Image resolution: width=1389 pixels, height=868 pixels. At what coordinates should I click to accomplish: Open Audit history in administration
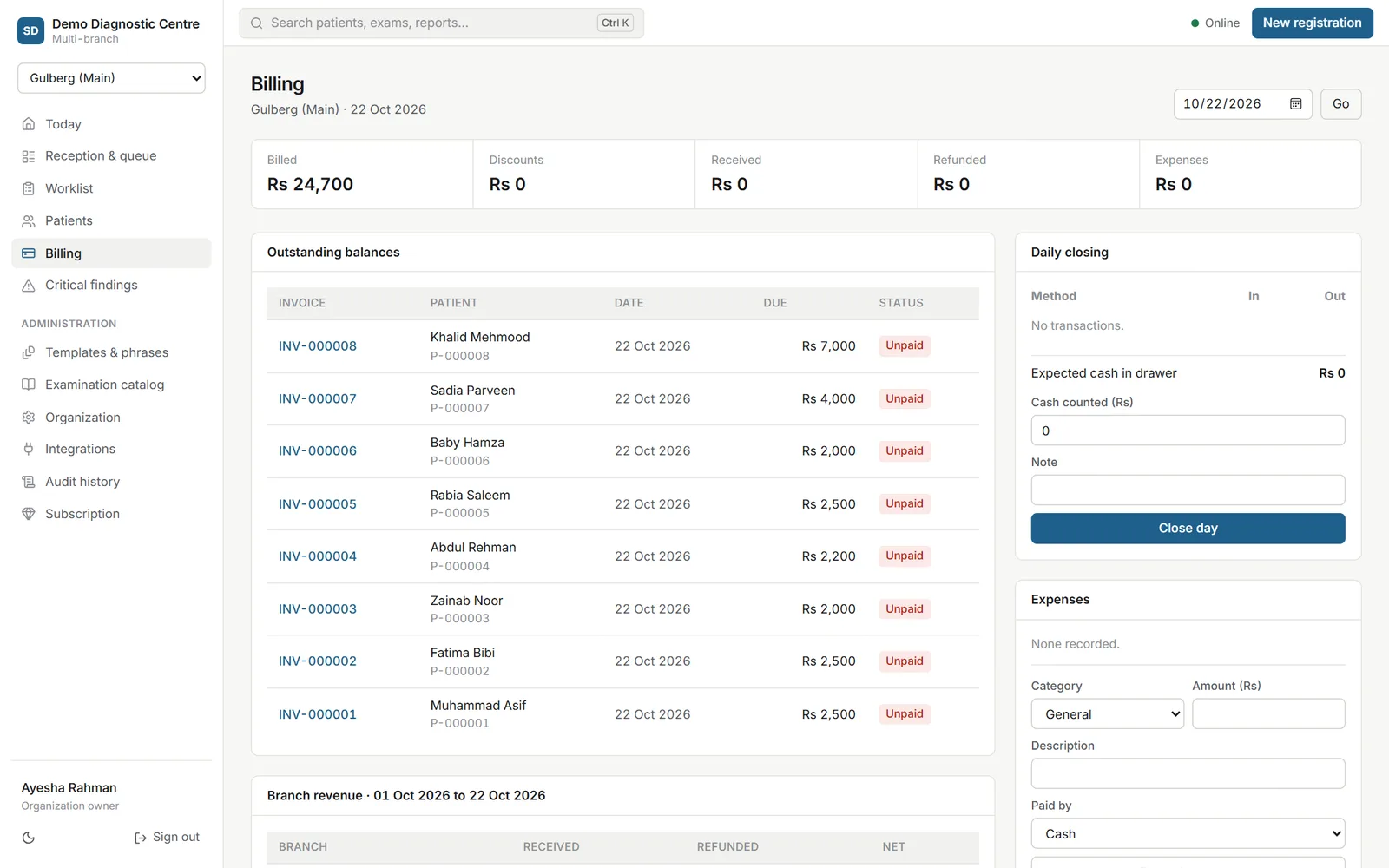pos(111,482)
